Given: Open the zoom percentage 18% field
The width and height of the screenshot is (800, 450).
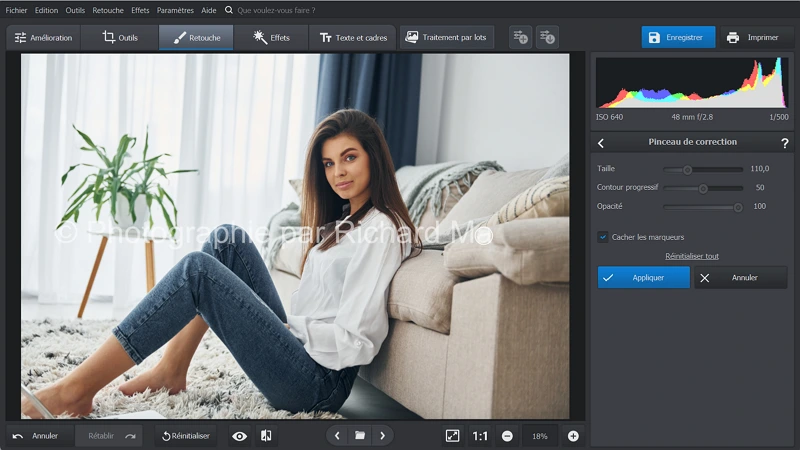Looking at the screenshot, I should click(x=540, y=436).
